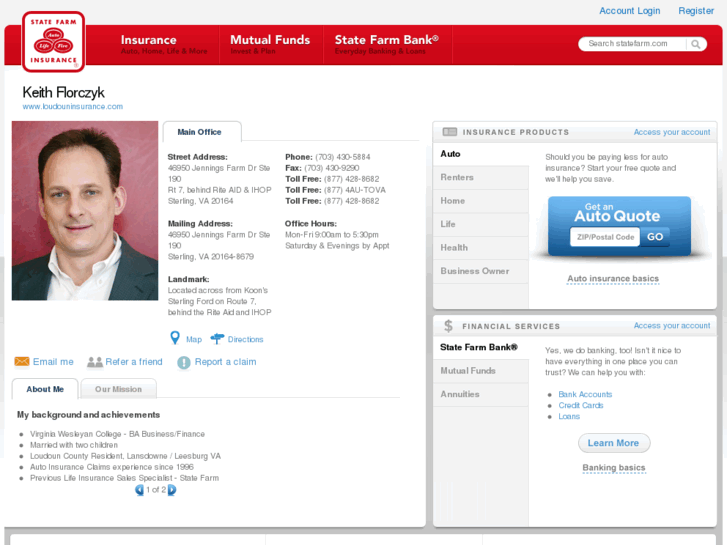Click the GO button for auto quote
Screen dimensions: 727x545
click(x=655, y=237)
